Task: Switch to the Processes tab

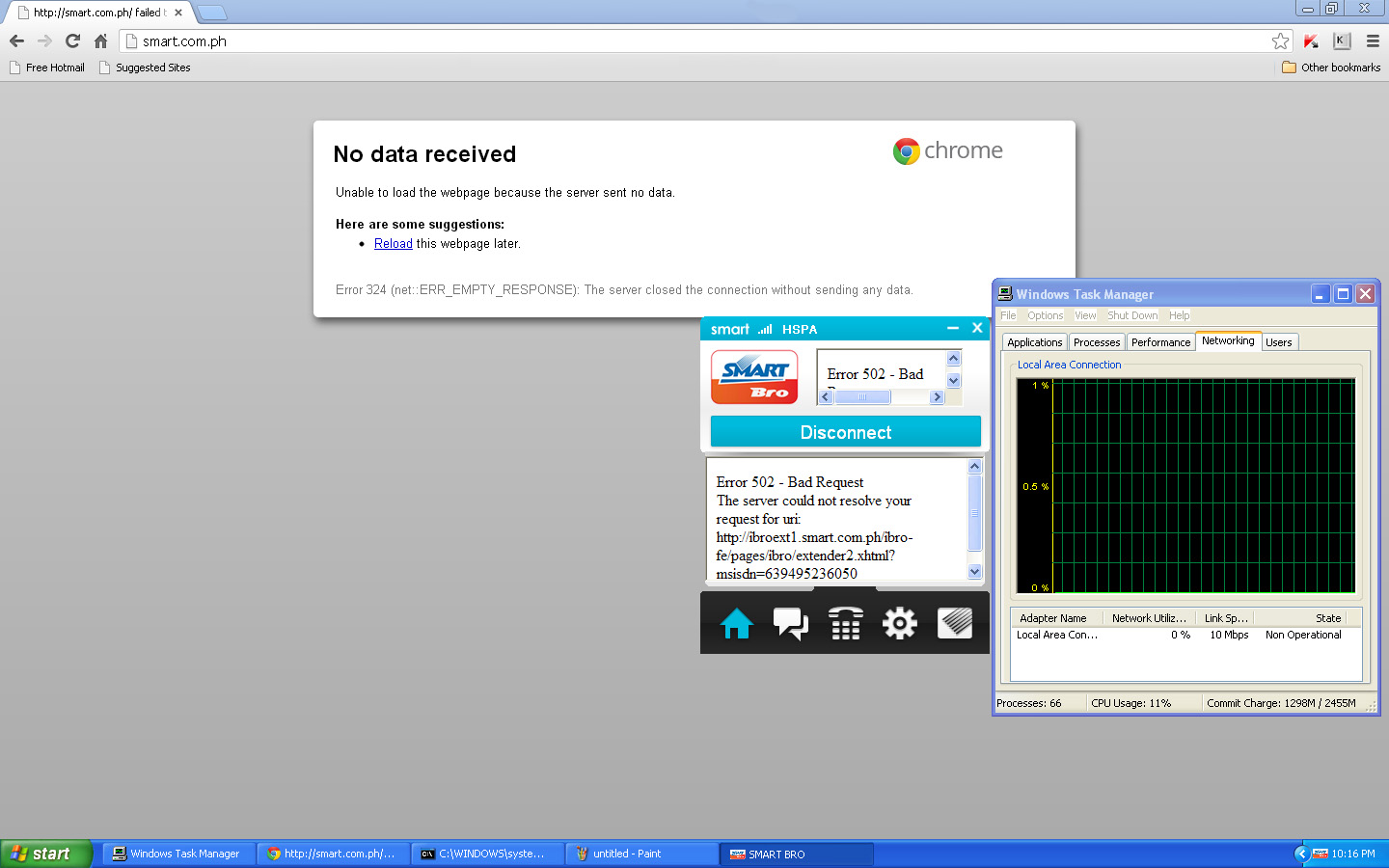Action: click(1097, 342)
